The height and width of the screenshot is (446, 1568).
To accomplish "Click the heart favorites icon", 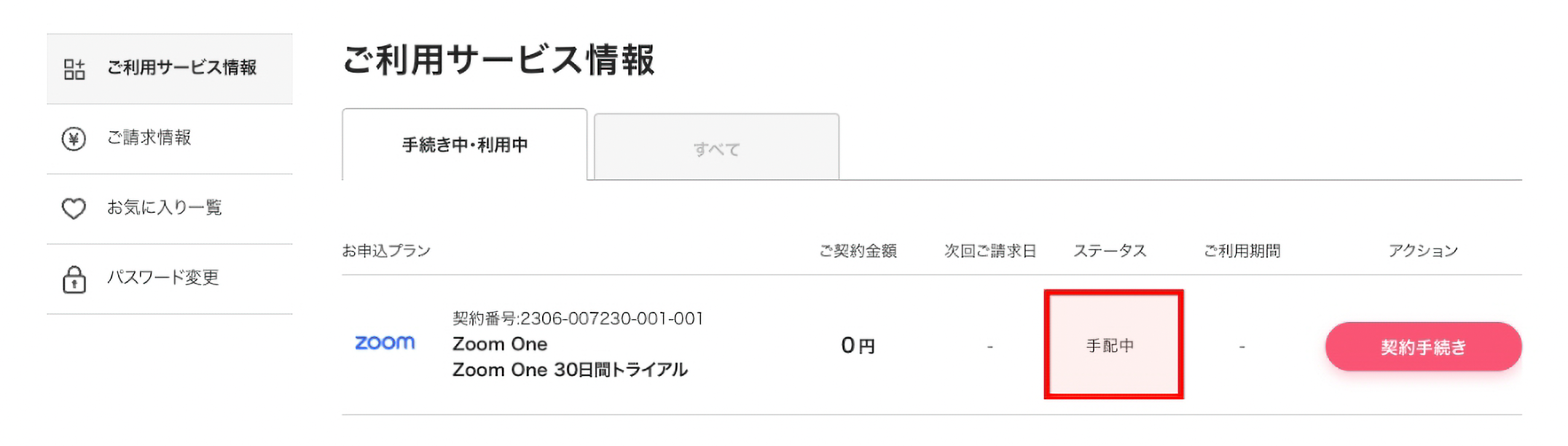I will [x=74, y=208].
